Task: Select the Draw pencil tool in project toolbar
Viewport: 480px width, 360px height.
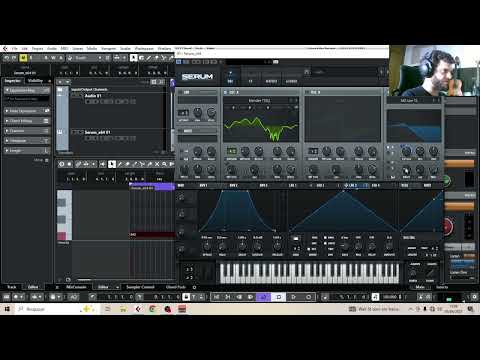Action: pyautogui.click(x=149, y=58)
